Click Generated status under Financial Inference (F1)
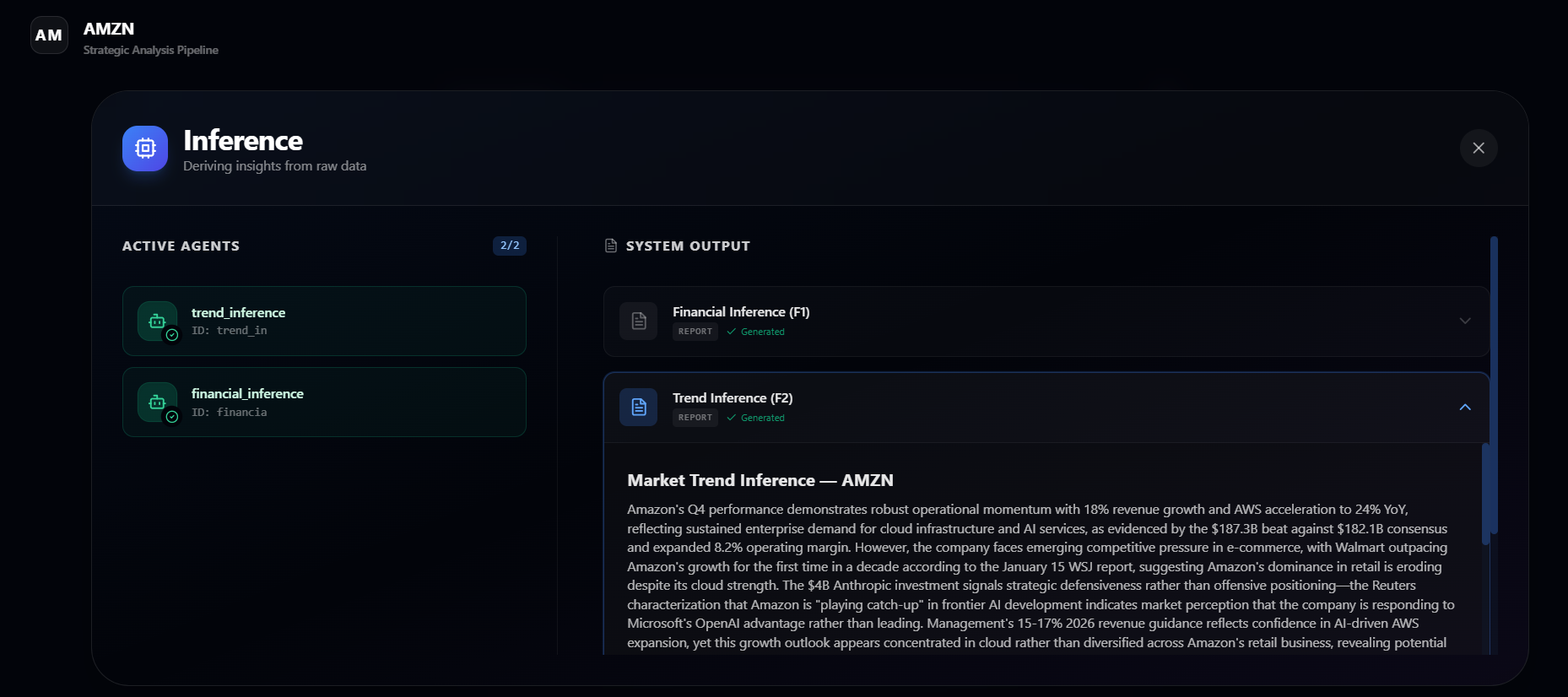Viewport: 1568px width, 697px height. (755, 332)
